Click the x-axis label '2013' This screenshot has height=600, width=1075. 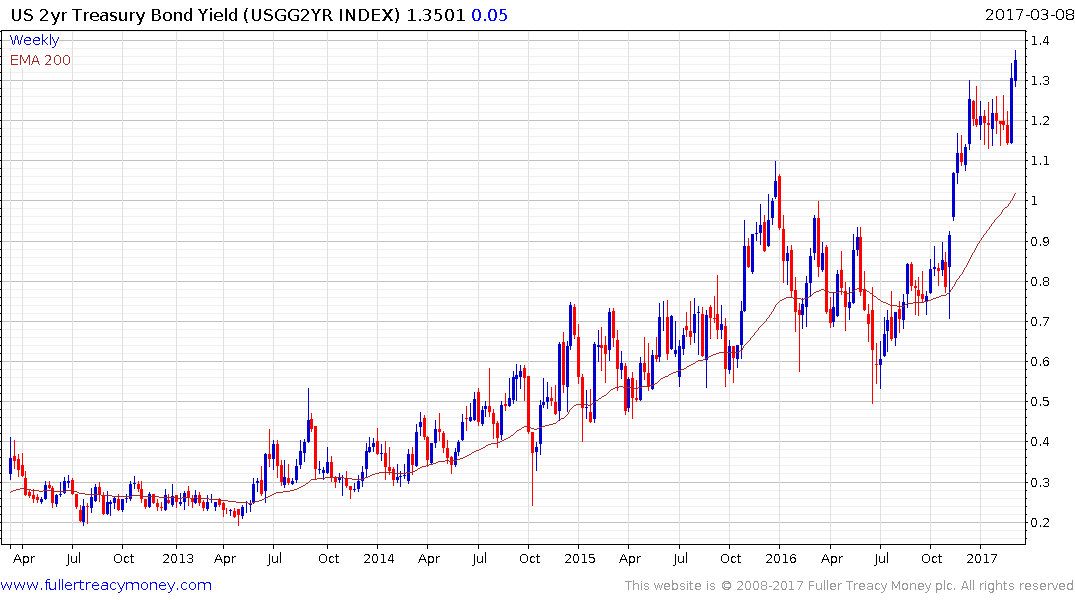178,558
